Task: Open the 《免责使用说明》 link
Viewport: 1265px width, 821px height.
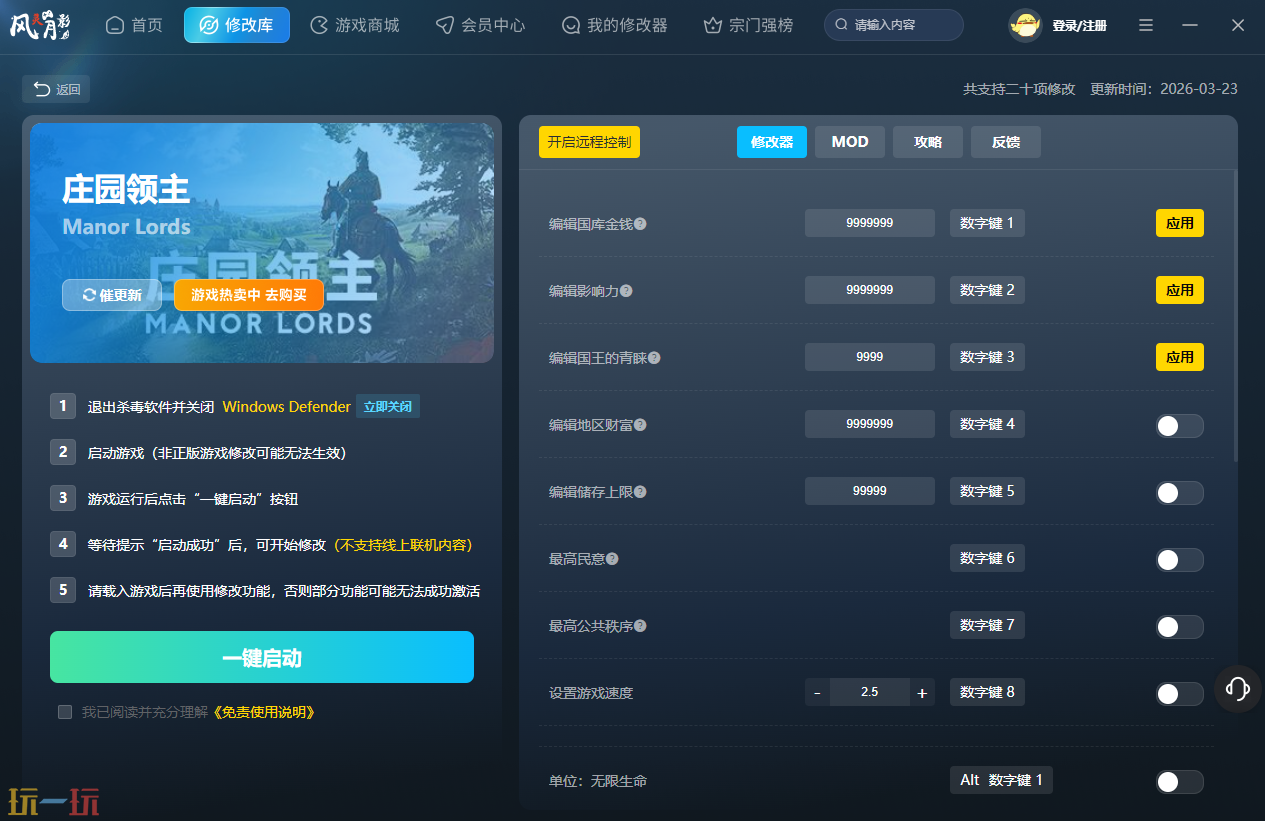Action: [x=265, y=712]
